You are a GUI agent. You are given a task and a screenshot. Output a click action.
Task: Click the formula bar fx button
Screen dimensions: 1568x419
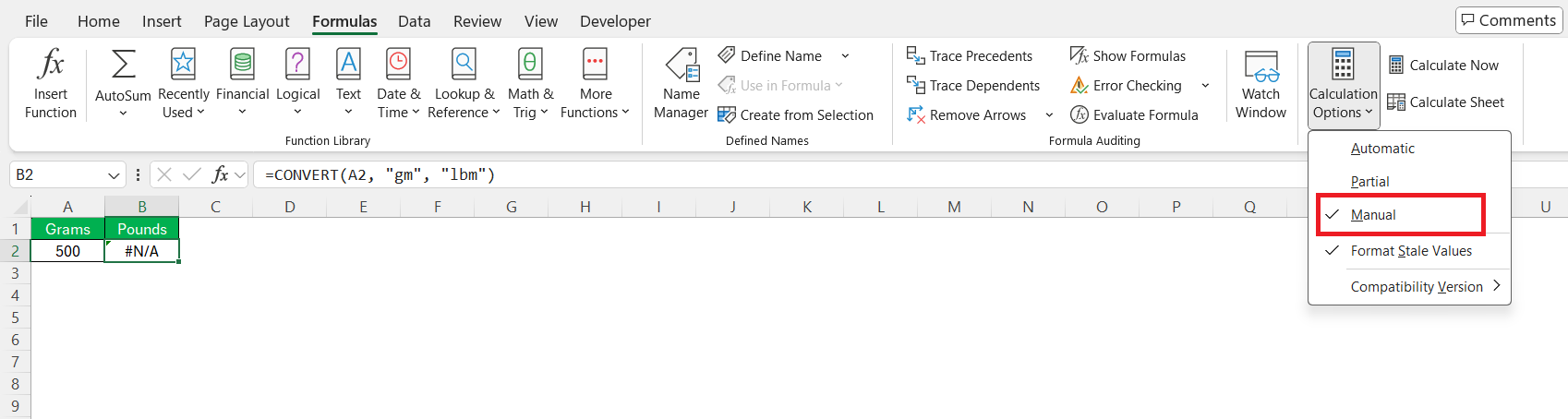coord(220,174)
